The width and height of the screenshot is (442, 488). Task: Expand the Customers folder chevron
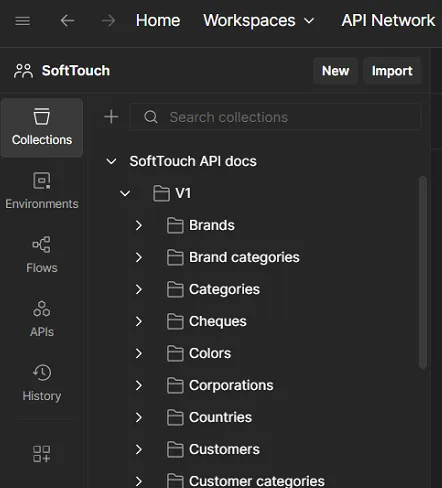coord(139,449)
